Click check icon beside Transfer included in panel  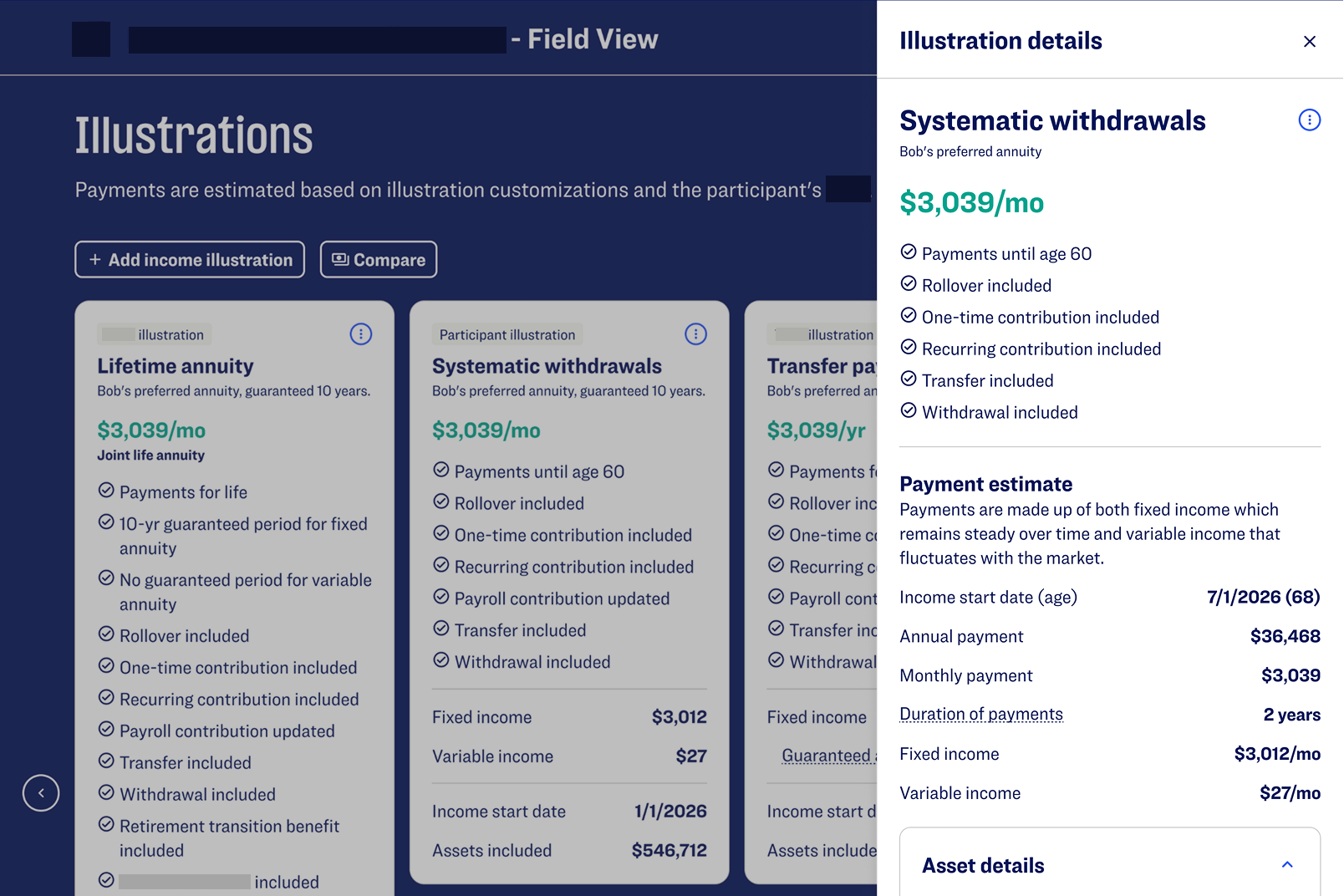tap(909, 379)
